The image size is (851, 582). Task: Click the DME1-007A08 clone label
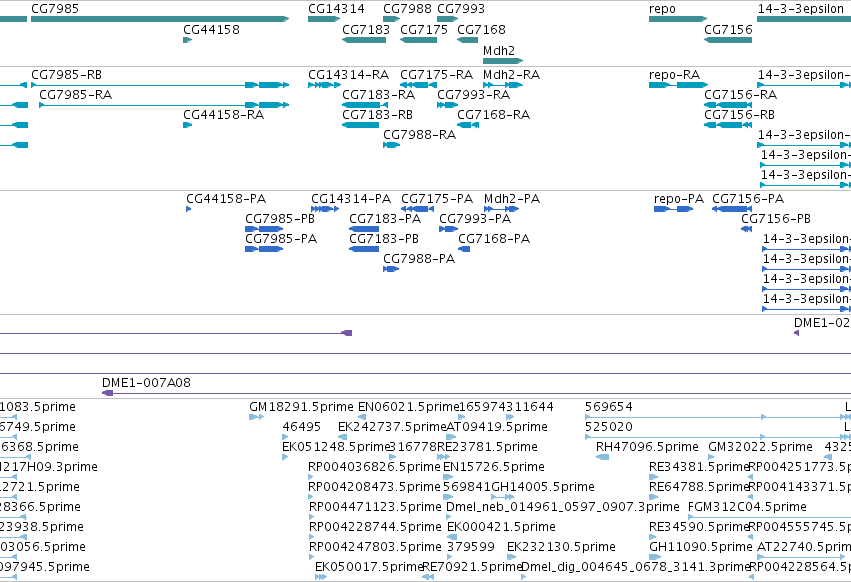tap(147, 383)
